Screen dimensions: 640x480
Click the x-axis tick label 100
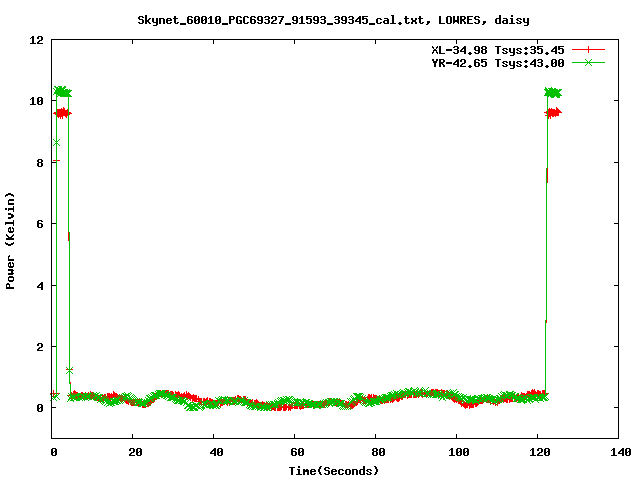pos(459,452)
